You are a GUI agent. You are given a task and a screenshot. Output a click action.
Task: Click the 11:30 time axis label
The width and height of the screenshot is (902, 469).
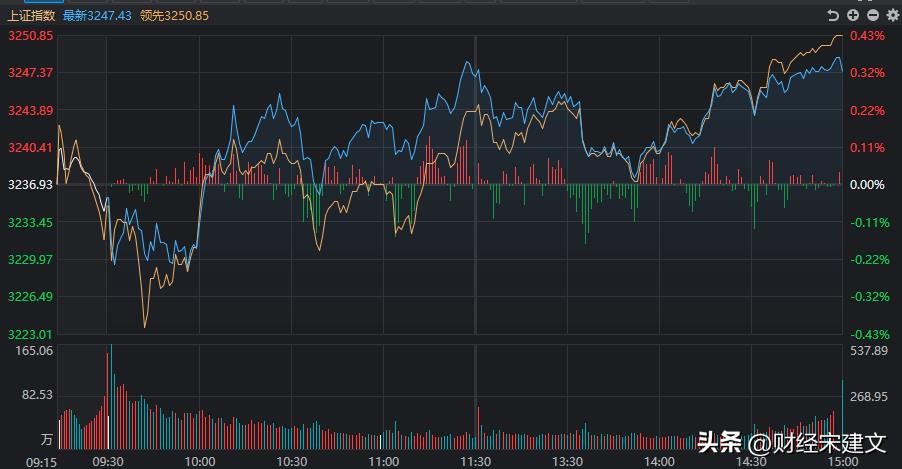(475, 462)
